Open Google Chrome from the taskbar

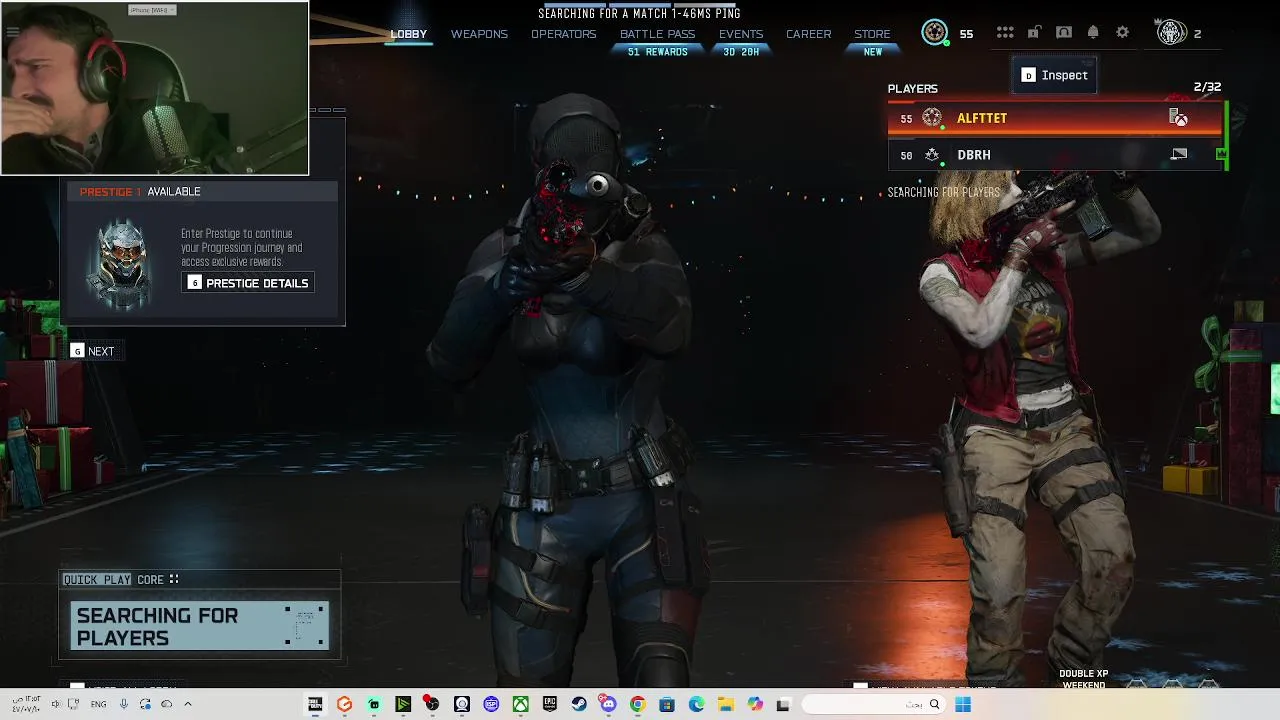pos(637,704)
